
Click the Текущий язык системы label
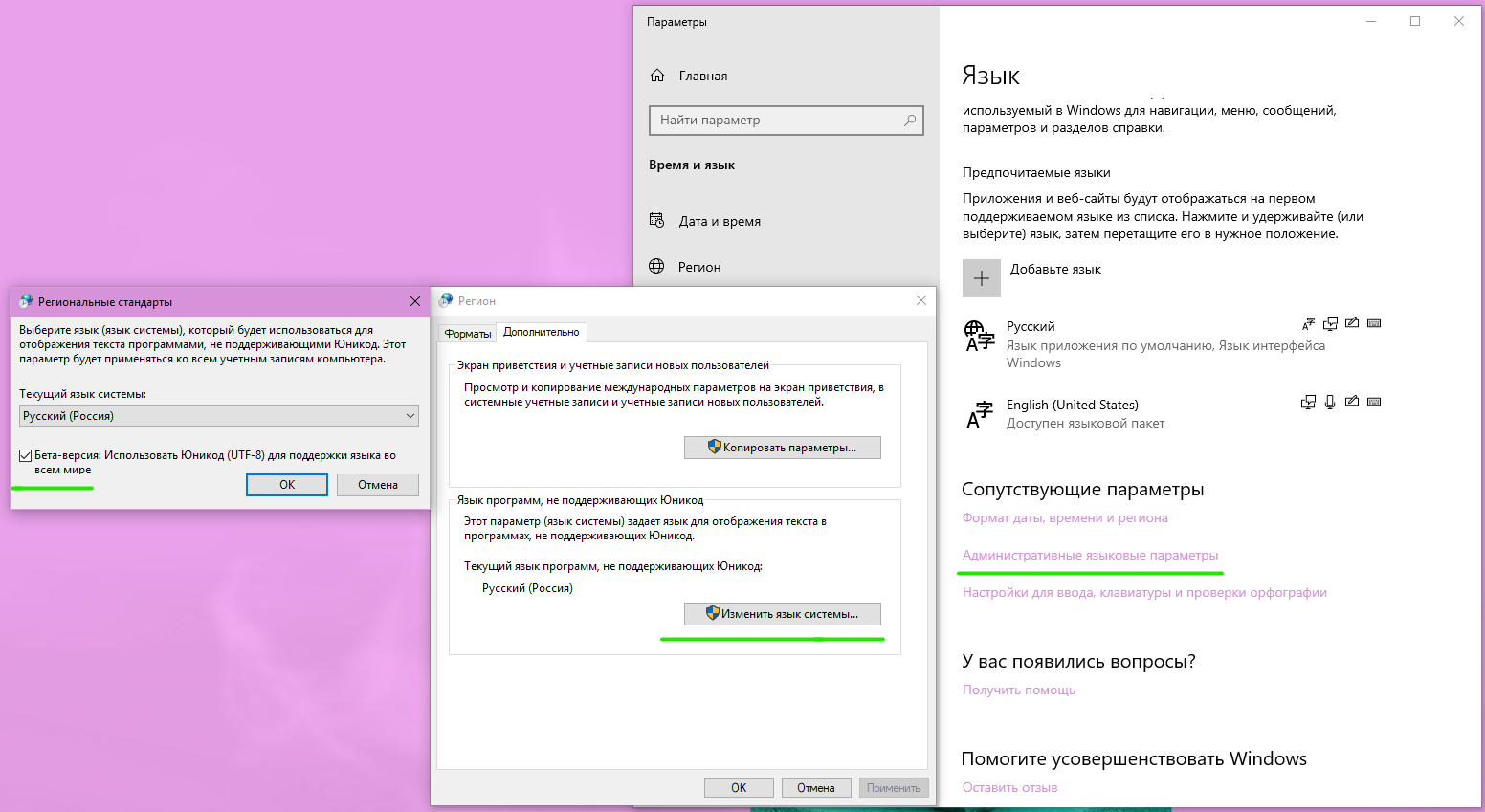point(83,394)
